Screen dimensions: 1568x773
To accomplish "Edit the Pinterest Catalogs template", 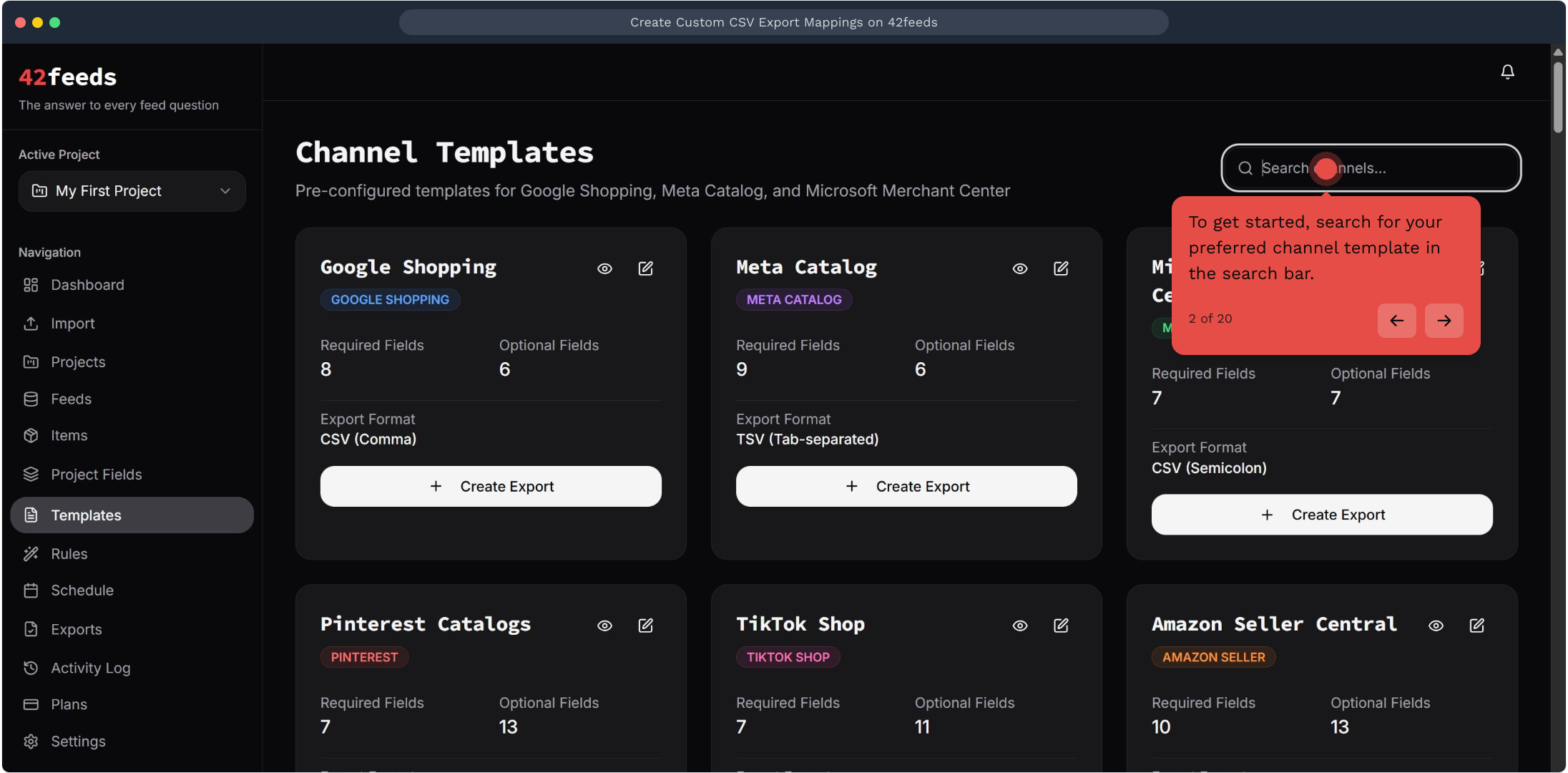I will 645,626.
